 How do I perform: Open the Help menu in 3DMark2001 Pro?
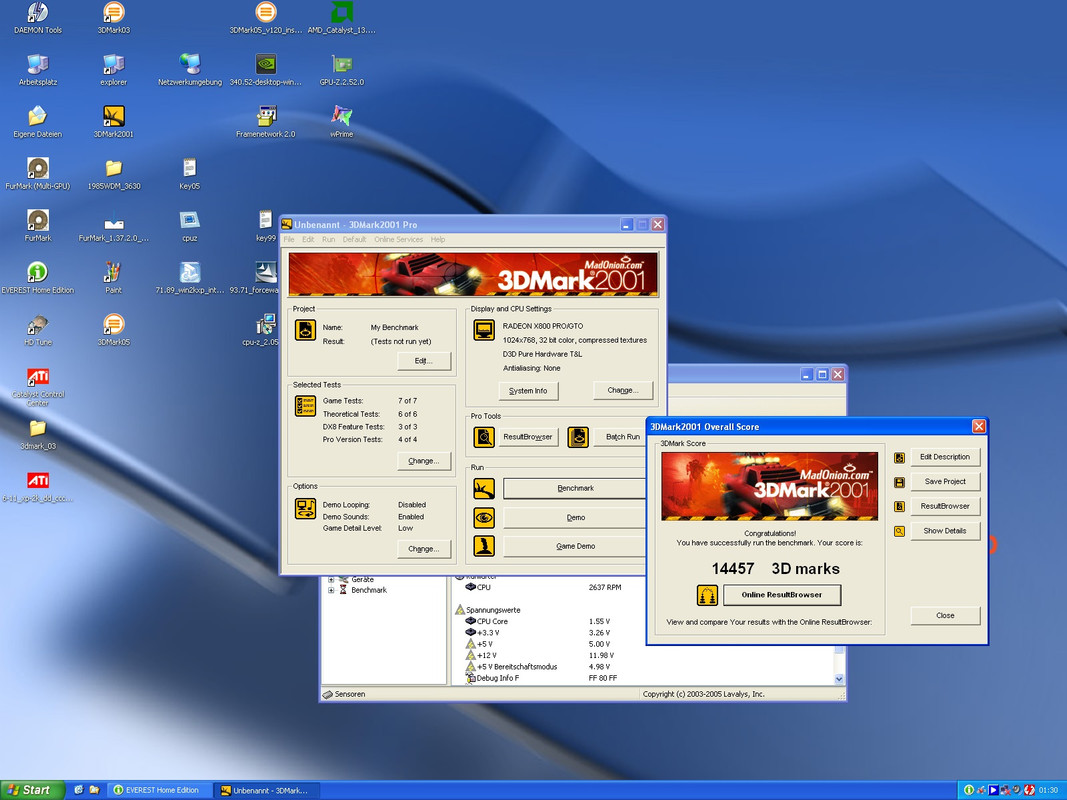pos(438,239)
